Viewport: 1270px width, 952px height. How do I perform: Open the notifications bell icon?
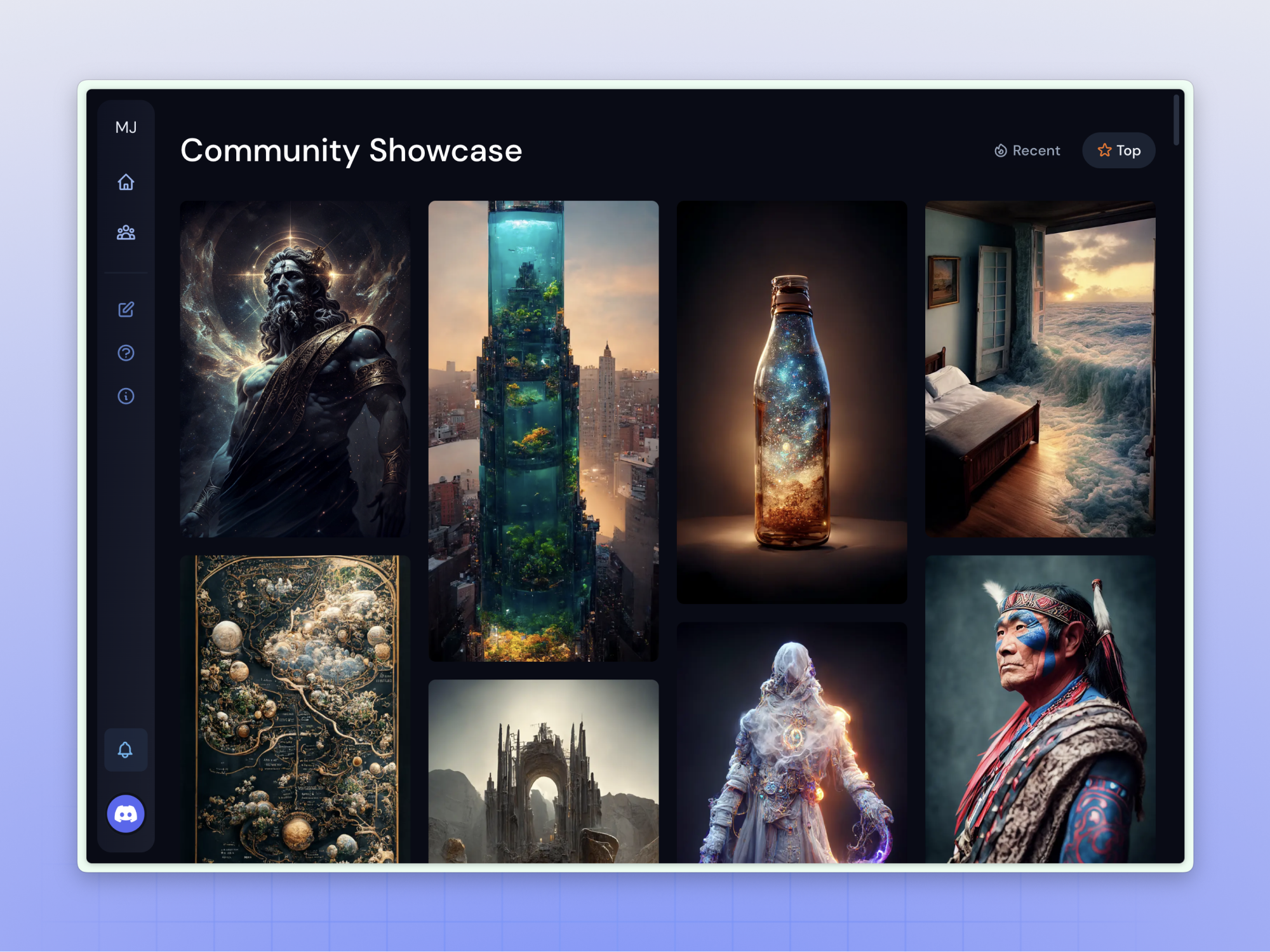(x=126, y=750)
